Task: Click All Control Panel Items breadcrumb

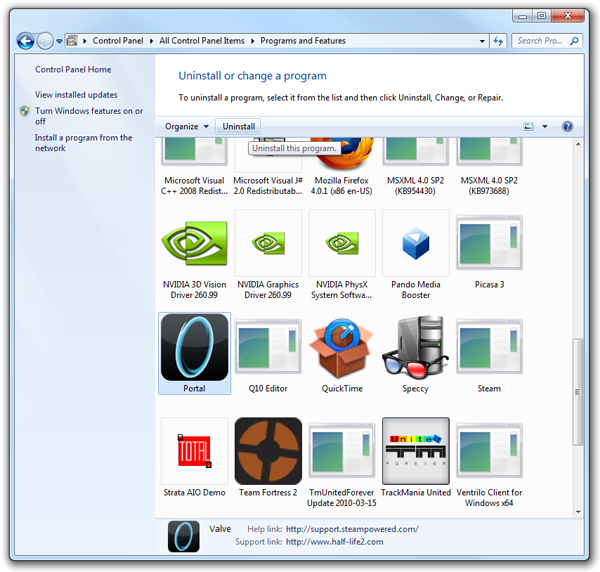Action: pyautogui.click(x=202, y=41)
